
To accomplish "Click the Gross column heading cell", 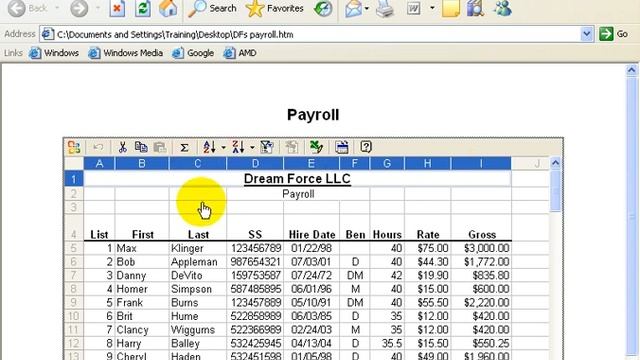I will pos(481,227).
